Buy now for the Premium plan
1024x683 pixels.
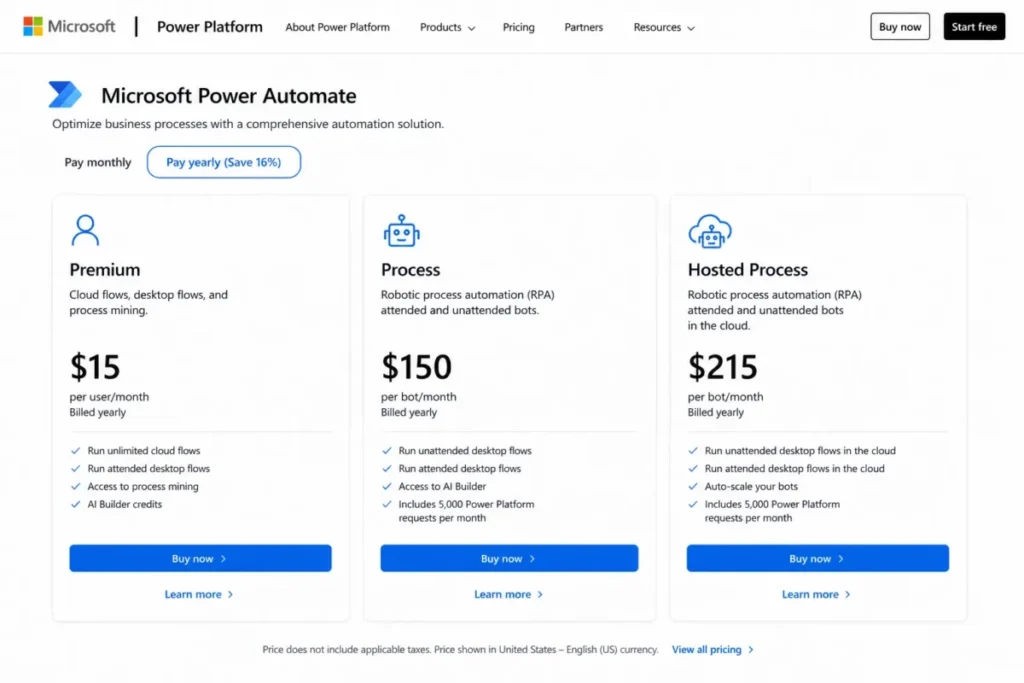tap(200, 558)
